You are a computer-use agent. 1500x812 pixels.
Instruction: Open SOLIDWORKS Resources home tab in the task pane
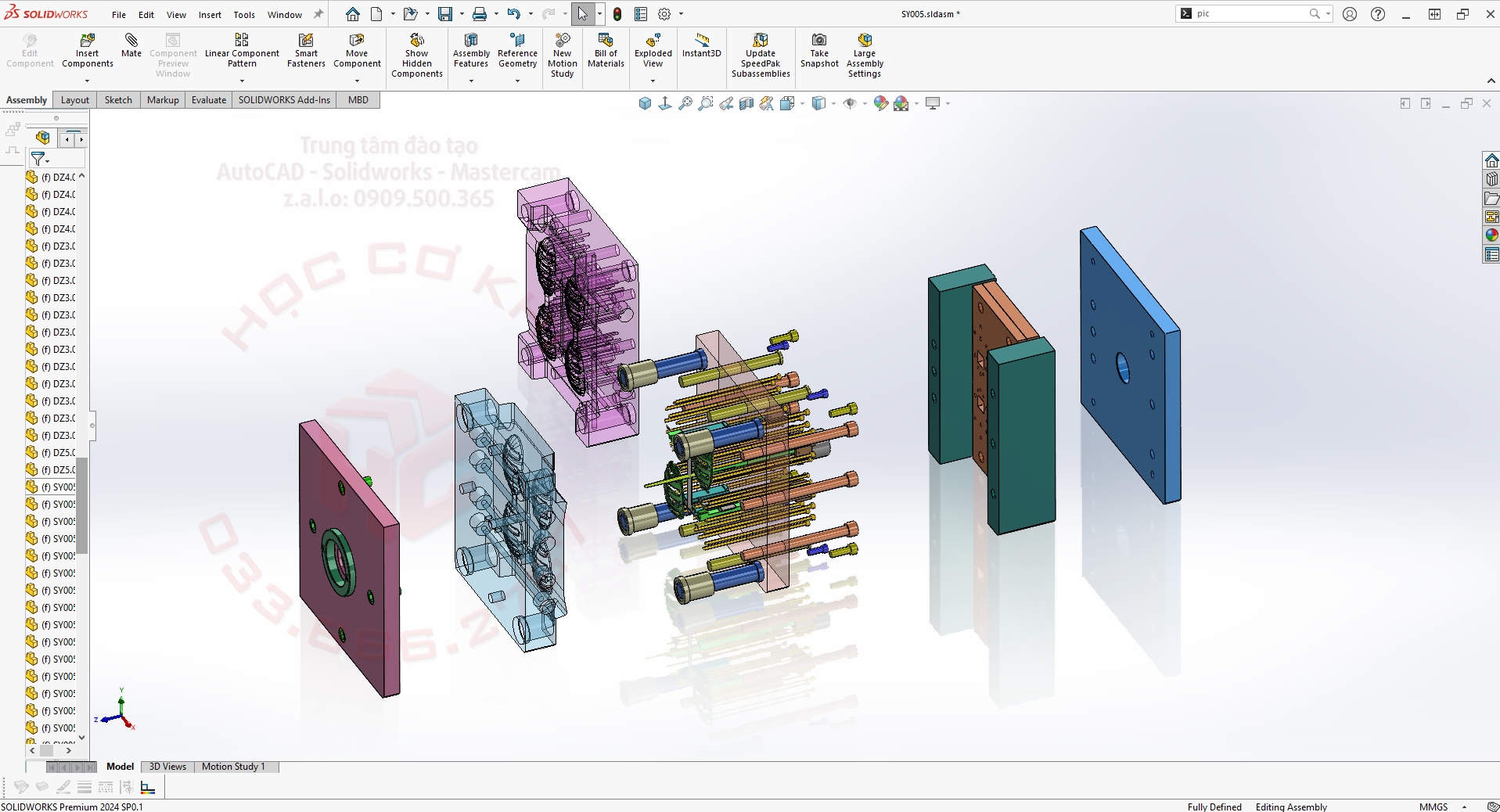pyautogui.click(x=1491, y=160)
